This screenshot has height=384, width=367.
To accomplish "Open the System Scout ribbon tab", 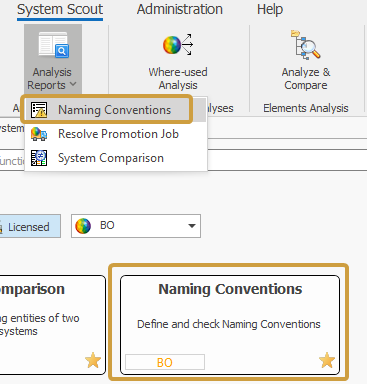I will pyautogui.click(x=60, y=10).
